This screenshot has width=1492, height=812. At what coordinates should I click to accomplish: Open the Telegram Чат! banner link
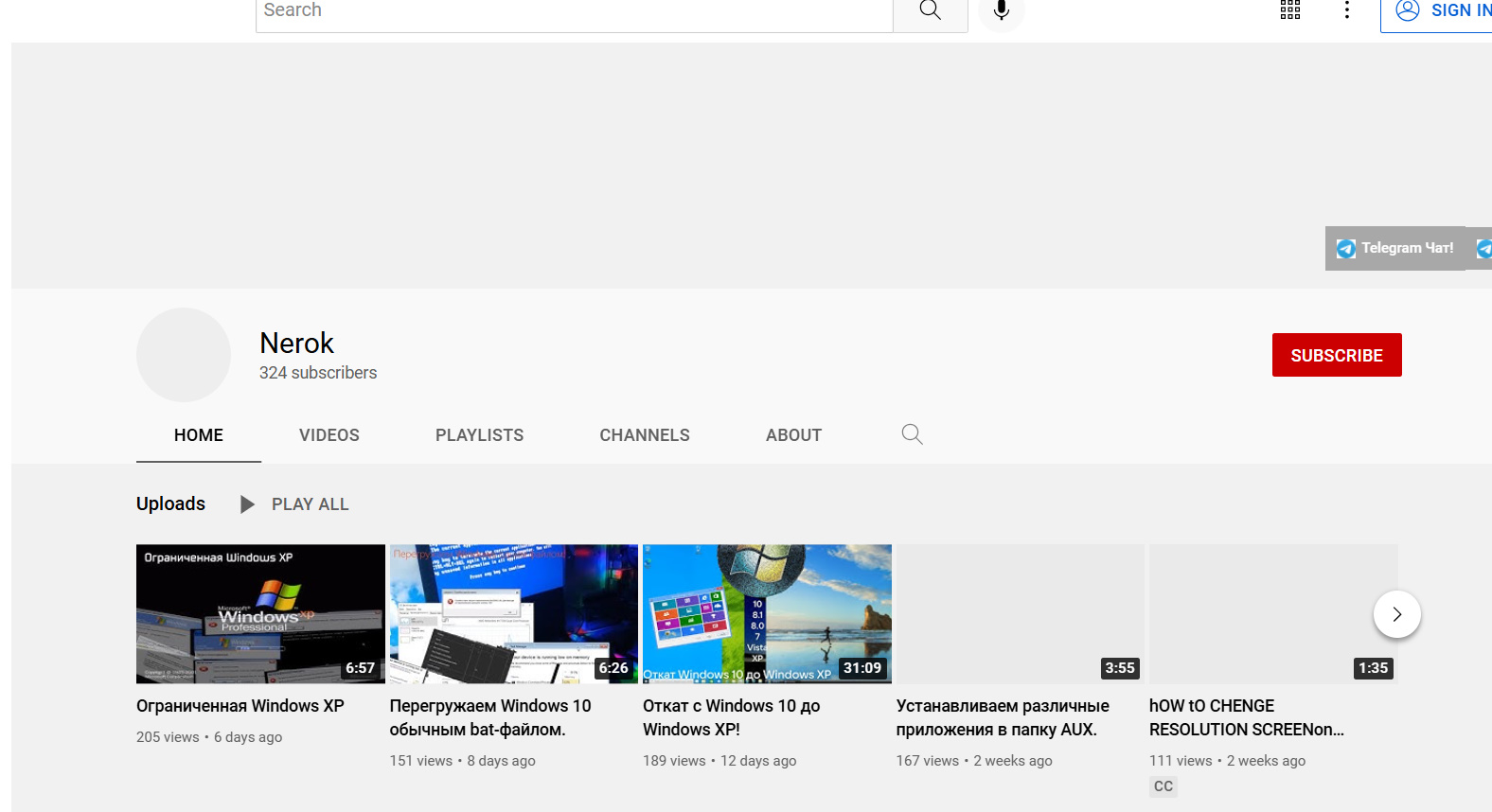tap(1394, 248)
